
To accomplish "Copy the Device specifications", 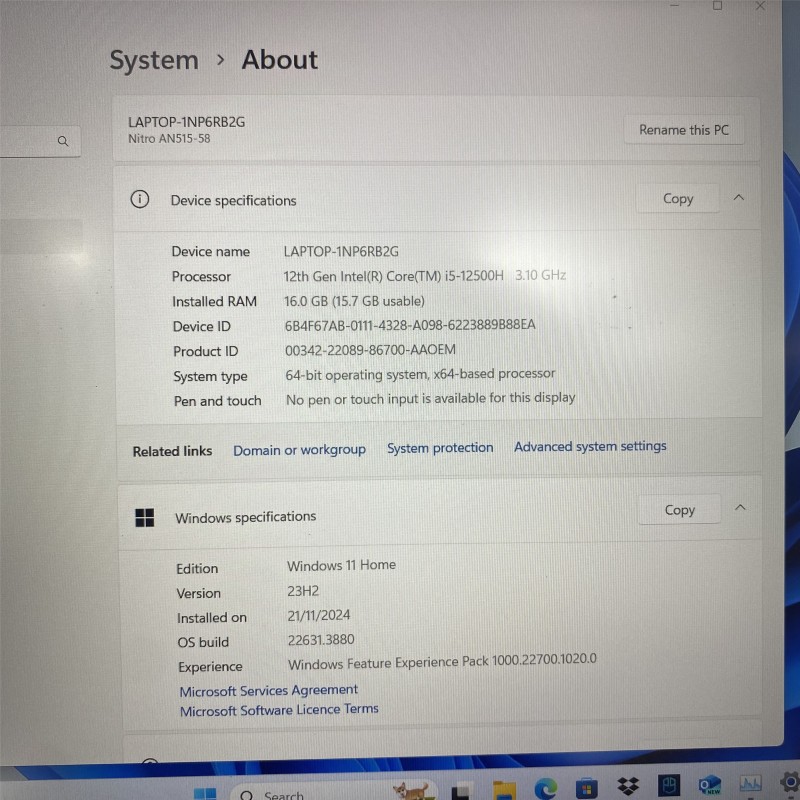I will click(678, 199).
